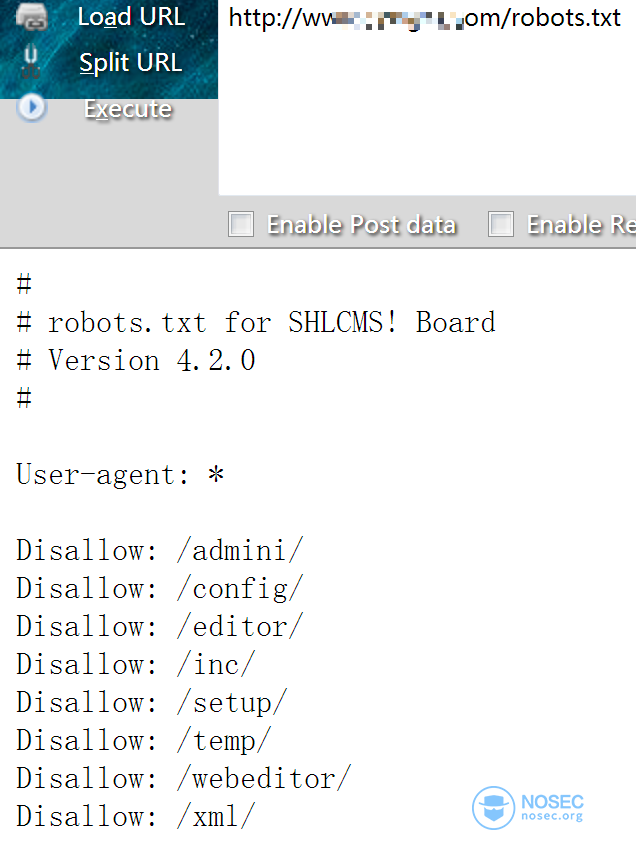Click the User-agent: * line
636x854 pixels.
(120, 474)
